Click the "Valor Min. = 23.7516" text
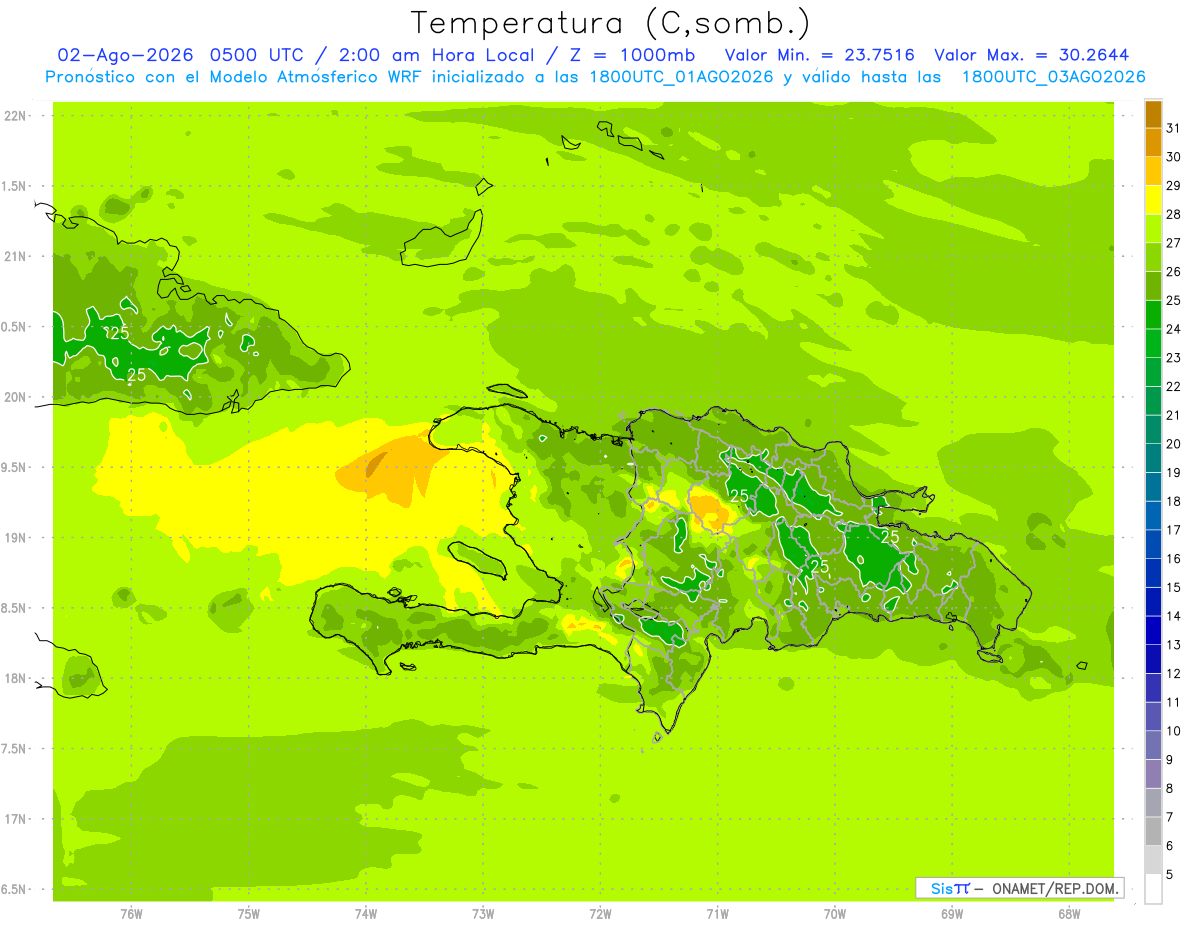1200x927 pixels. 820,55
